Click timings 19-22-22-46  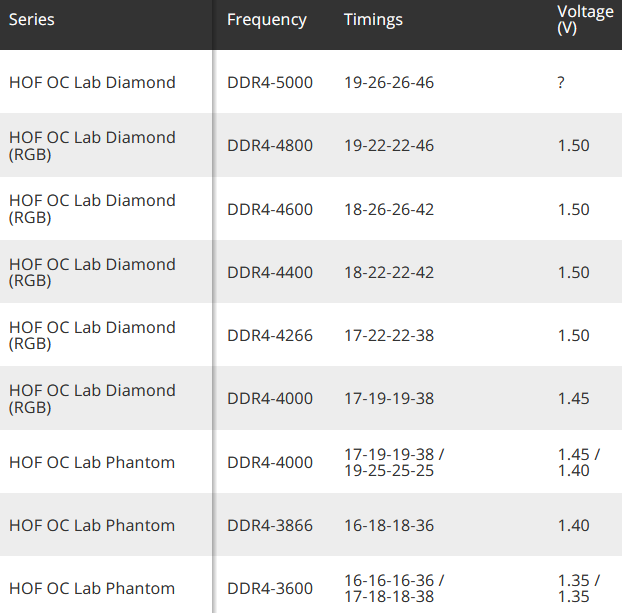[389, 146]
